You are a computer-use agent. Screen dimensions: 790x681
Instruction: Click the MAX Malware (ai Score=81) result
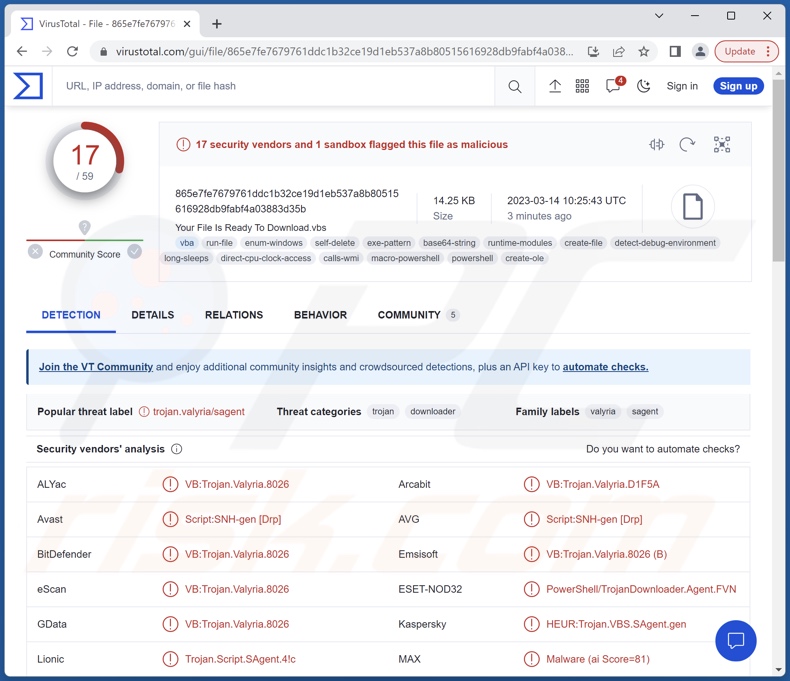[x=598, y=659]
